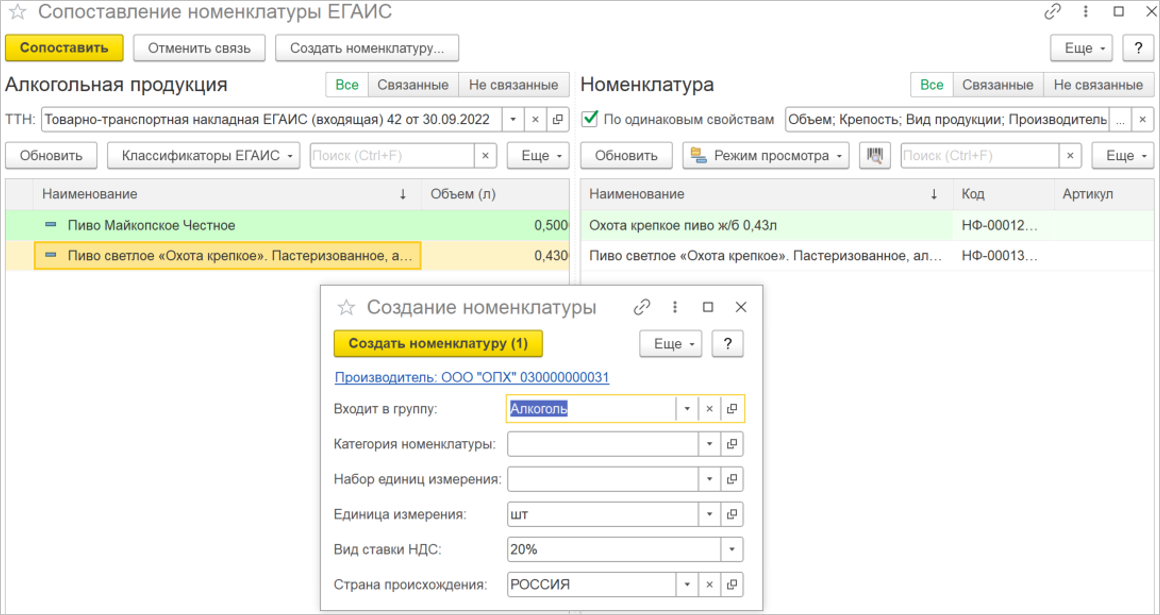
Task: Copy link to the main window
Action: tap(1052, 12)
